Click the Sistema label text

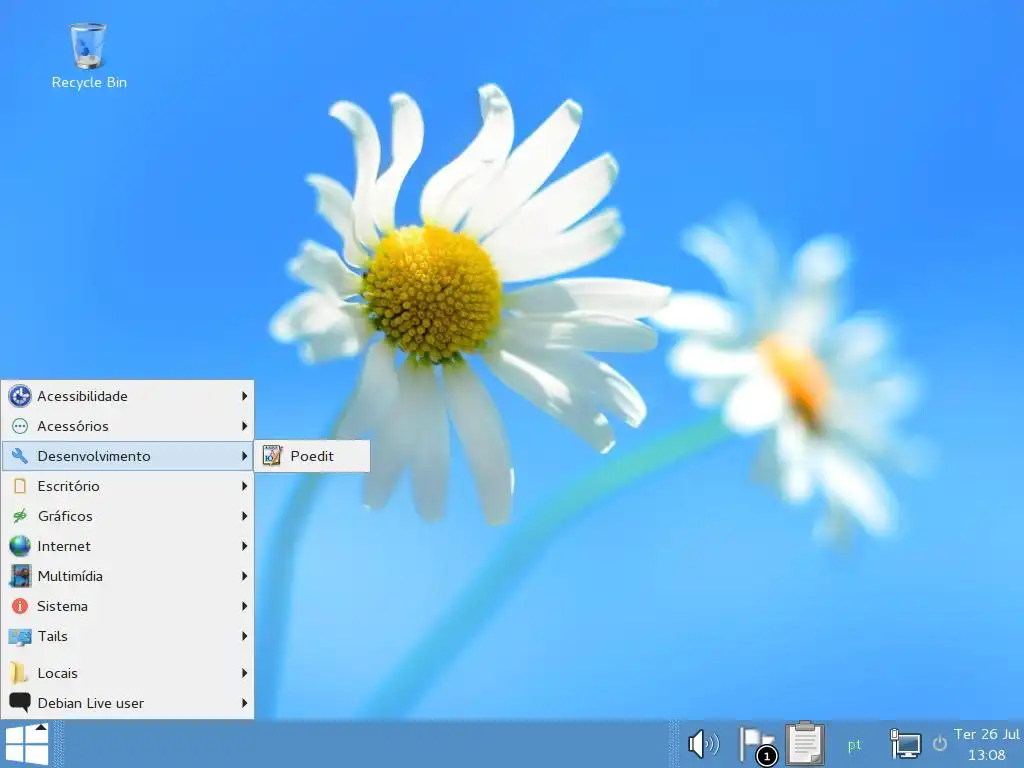[x=62, y=606]
